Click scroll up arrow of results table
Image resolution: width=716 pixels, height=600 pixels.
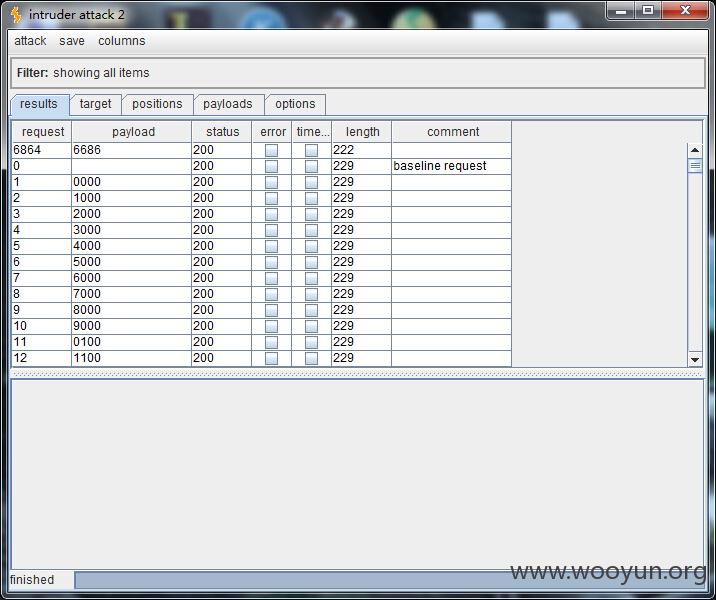(695, 150)
